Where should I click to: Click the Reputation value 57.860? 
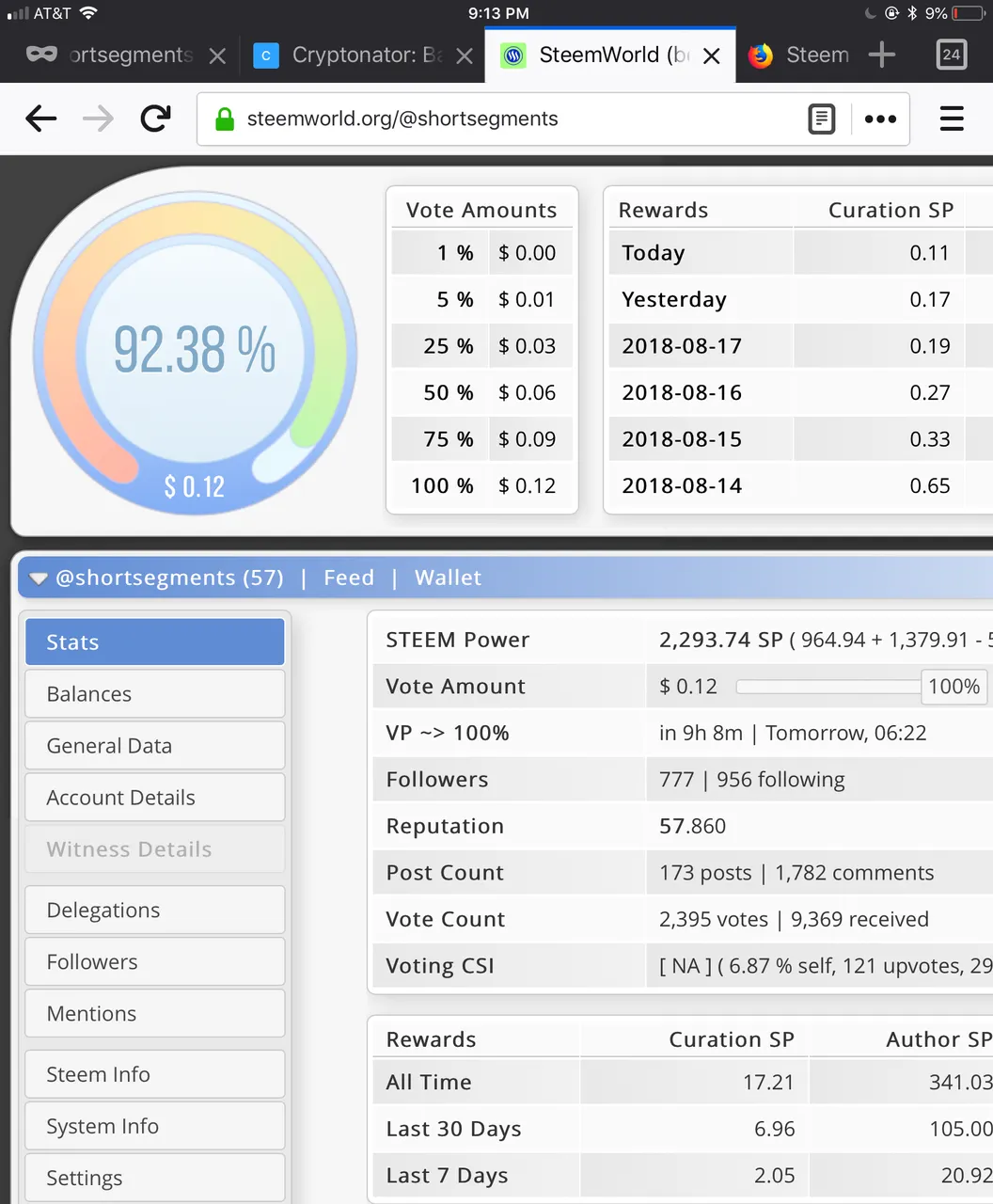(693, 826)
